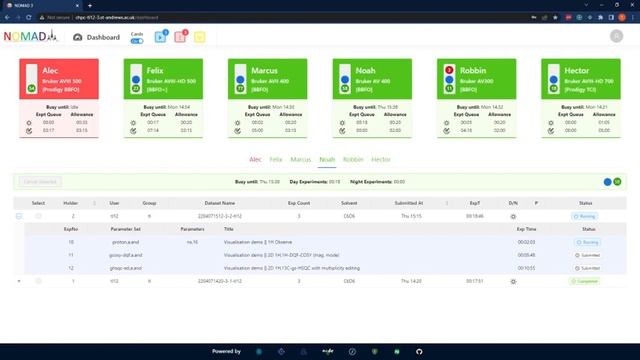The width and height of the screenshot is (640, 360).
Task: Click the blue running circle on Noah card
Action: 345,80
